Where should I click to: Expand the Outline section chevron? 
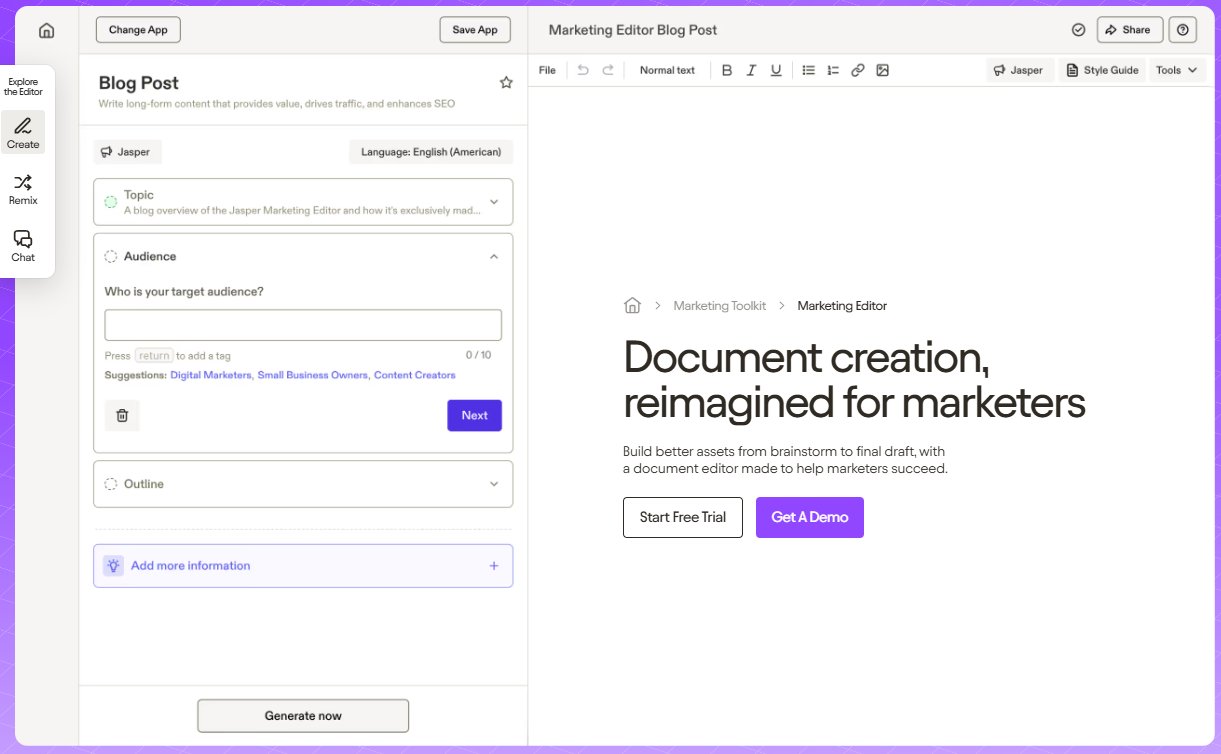494,484
